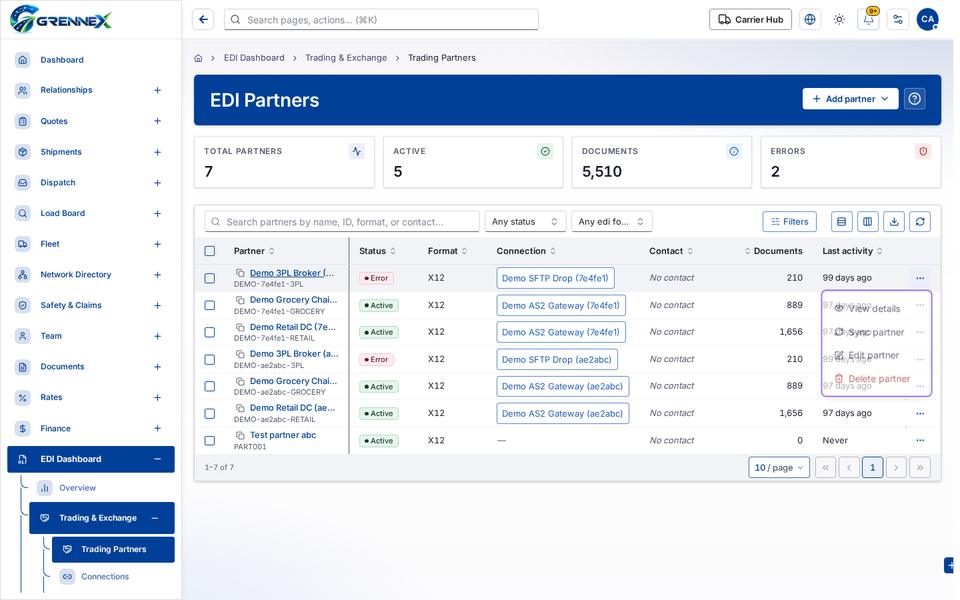Viewport: 960px width, 600px height.
Task: Choose View details in context menu
Action: tap(876, 309)
